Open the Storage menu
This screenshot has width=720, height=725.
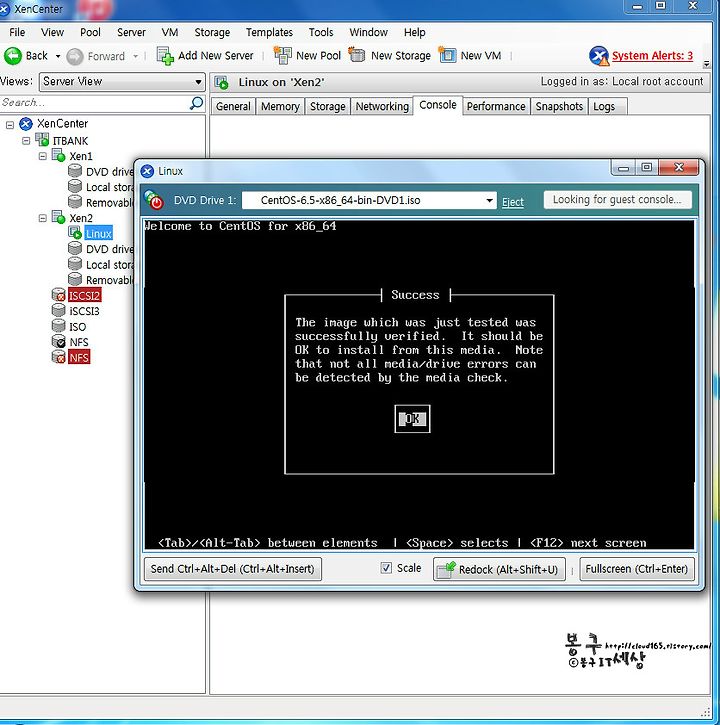[x=212, y=32]
